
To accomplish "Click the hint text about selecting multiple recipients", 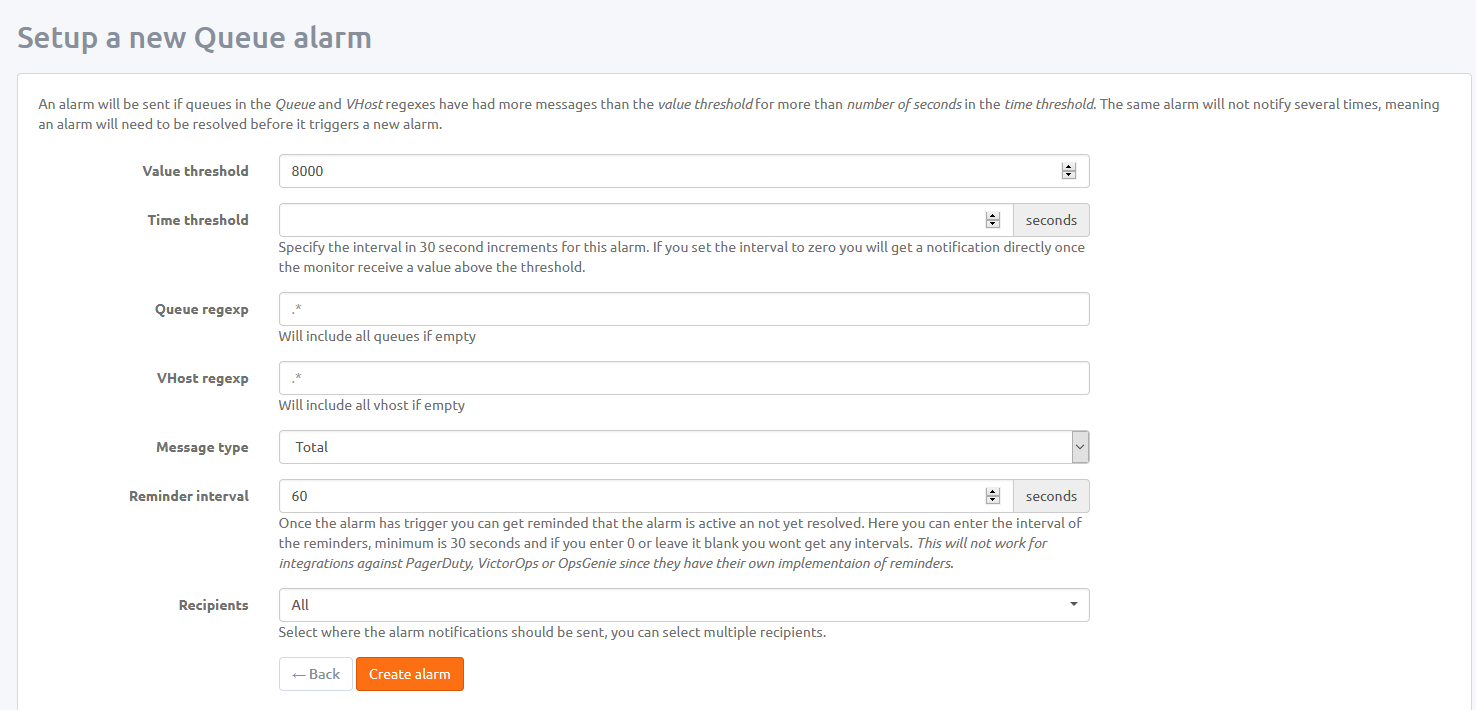I will coord(552,632).
